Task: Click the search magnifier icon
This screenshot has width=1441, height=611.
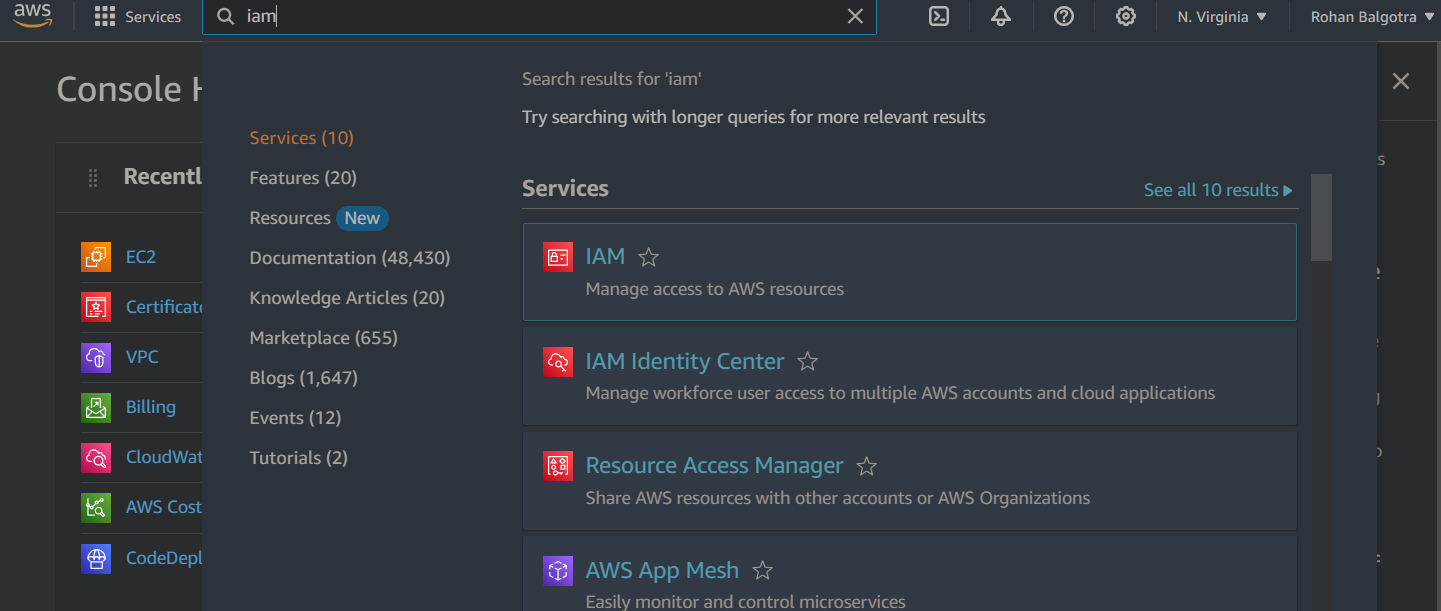Action: pos(225,16)
